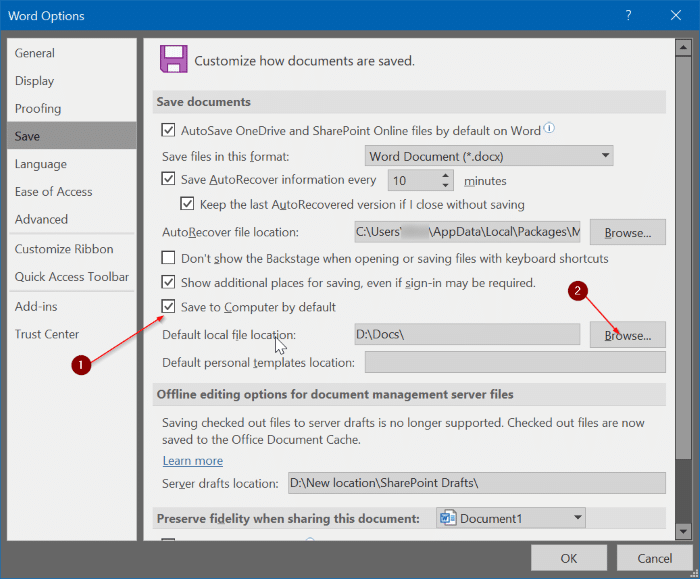Open the Document1 fidelity dropdown
This screenshot has height=579, width=700.
tap(511, 518)
